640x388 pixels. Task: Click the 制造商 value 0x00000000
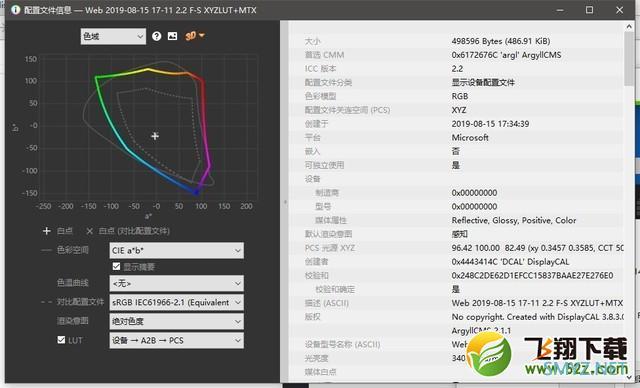point(474,193)
